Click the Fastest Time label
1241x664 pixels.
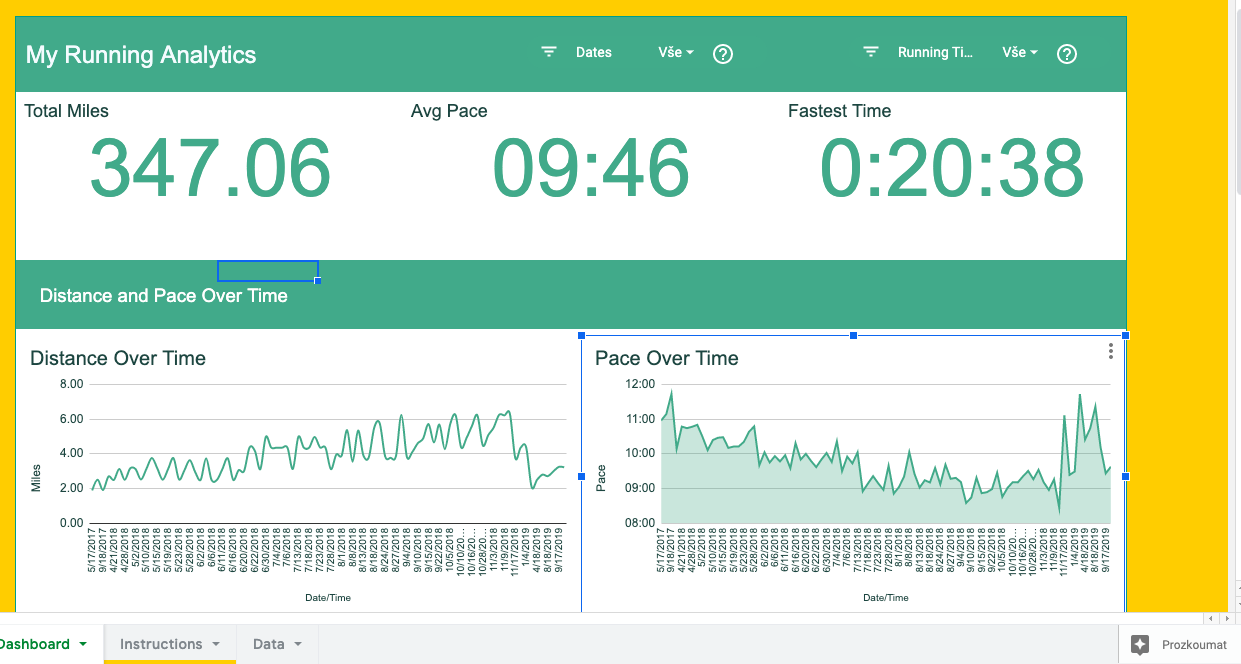(x=839, y=111)
